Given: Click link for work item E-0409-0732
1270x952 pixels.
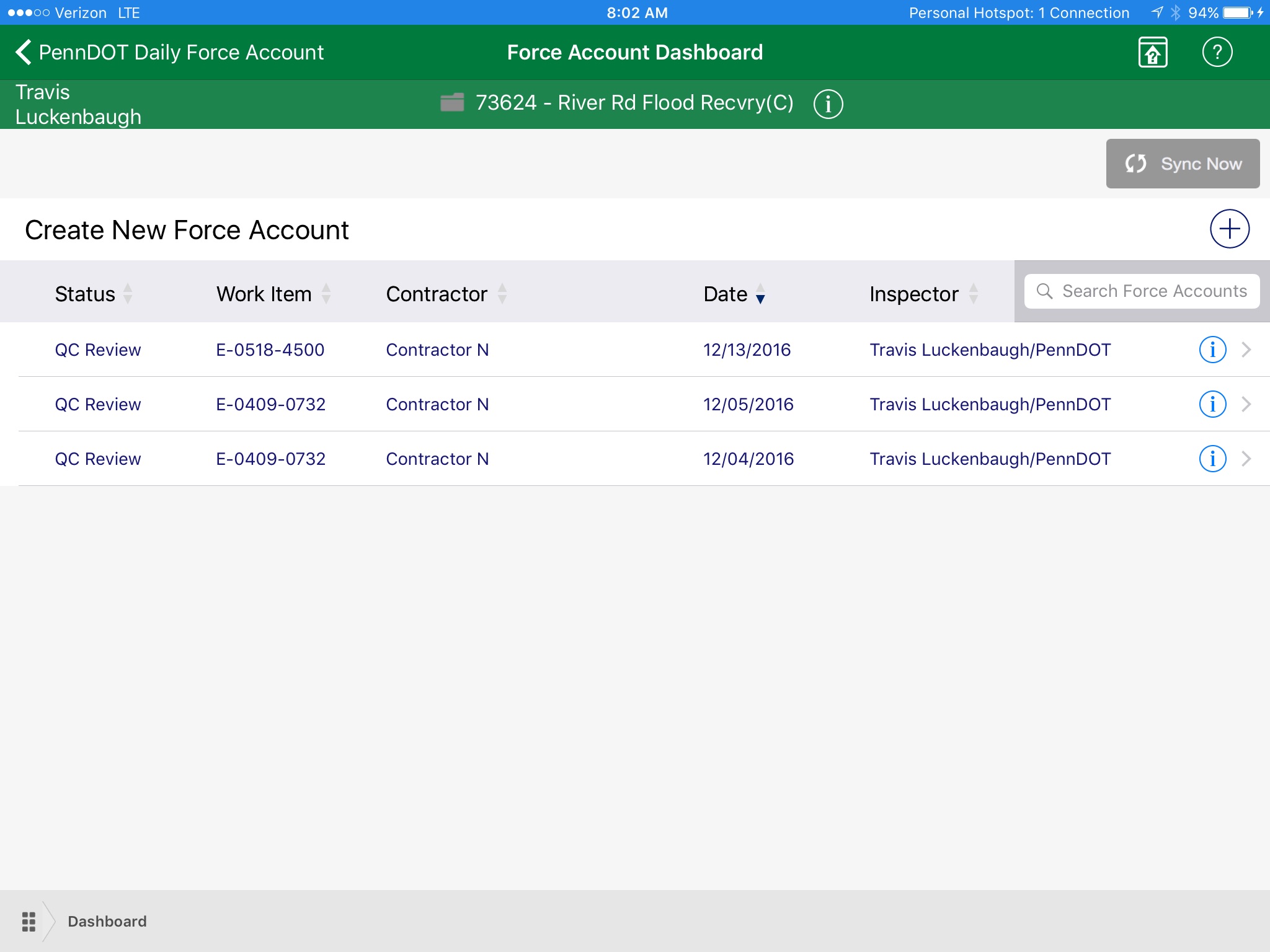Looking at the screenshot, I should [x=271, y=404].
